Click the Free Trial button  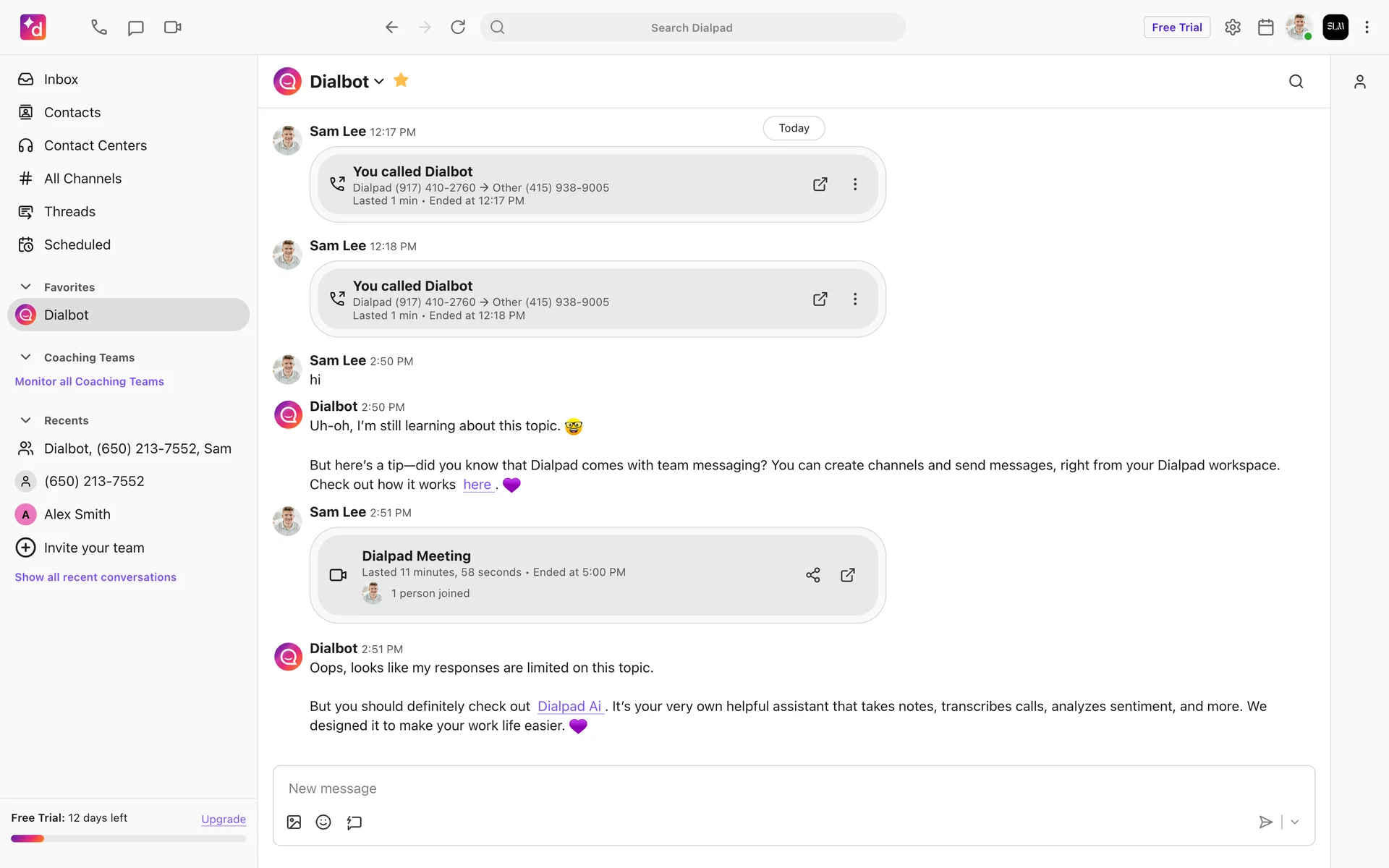(x=1176, y=27)
